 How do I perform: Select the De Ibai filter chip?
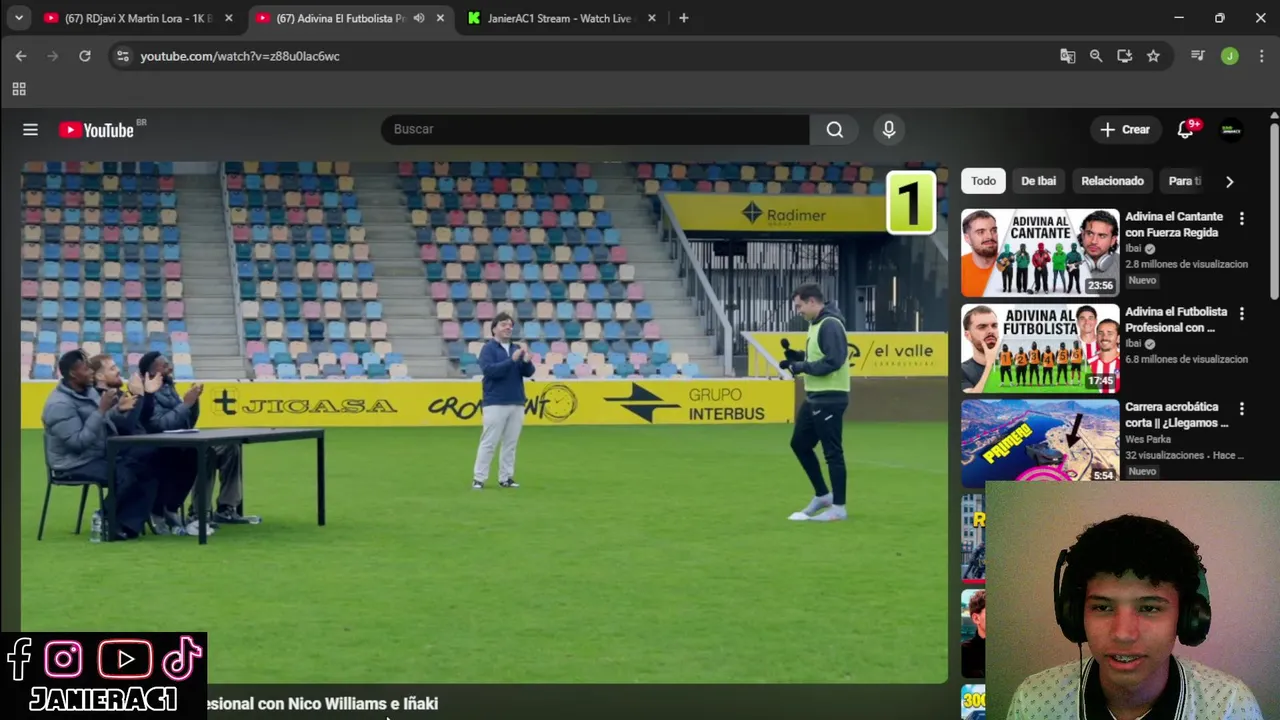1038,181
